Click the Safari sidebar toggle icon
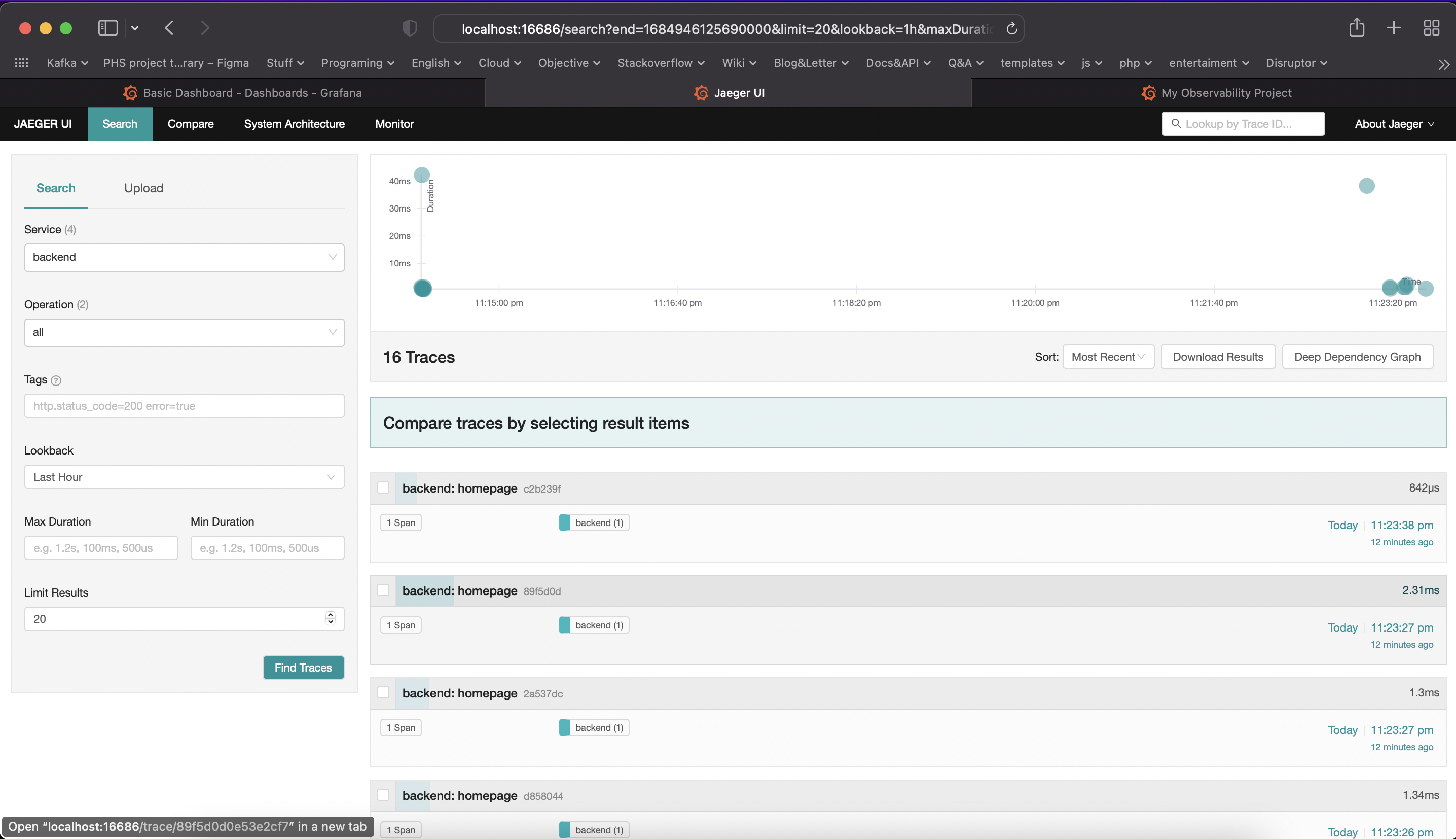 107,28
